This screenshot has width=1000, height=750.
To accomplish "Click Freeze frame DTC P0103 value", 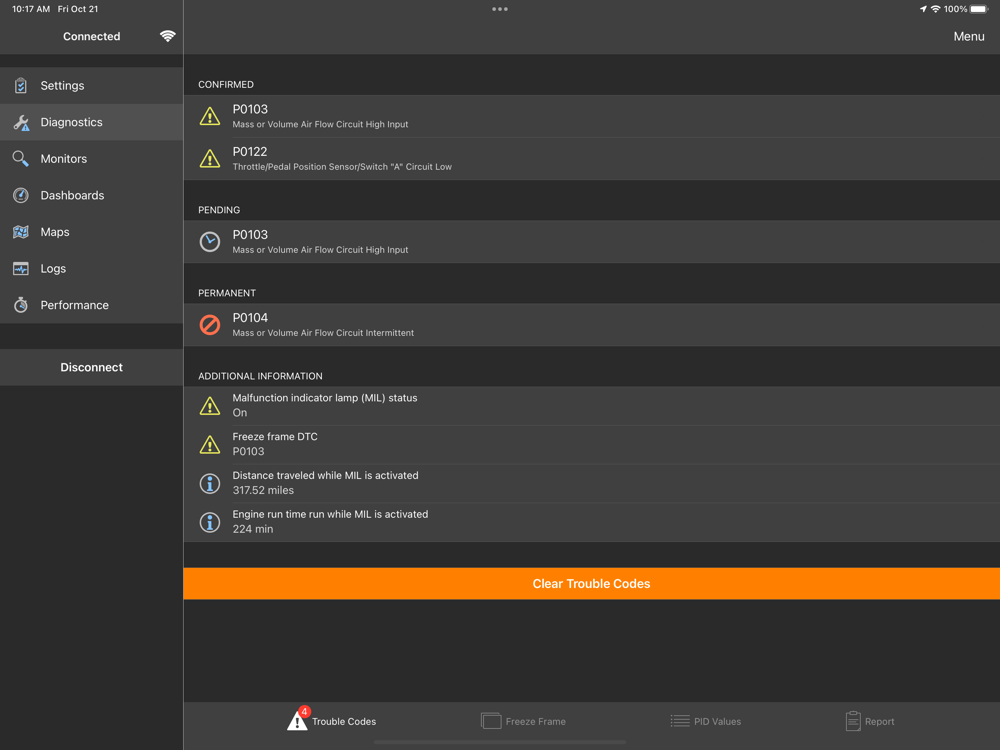I will click(248, 452).
